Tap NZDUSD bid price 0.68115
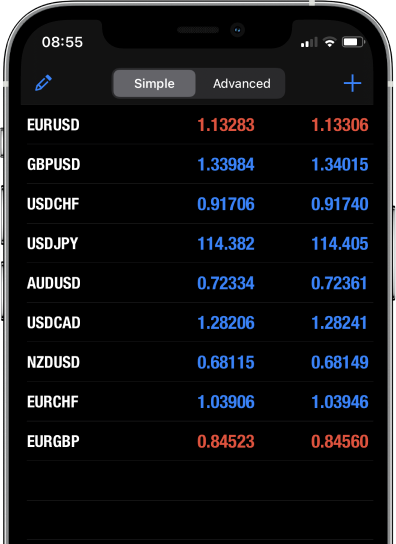Screen dimensions: 396x544 click(226, 362)
